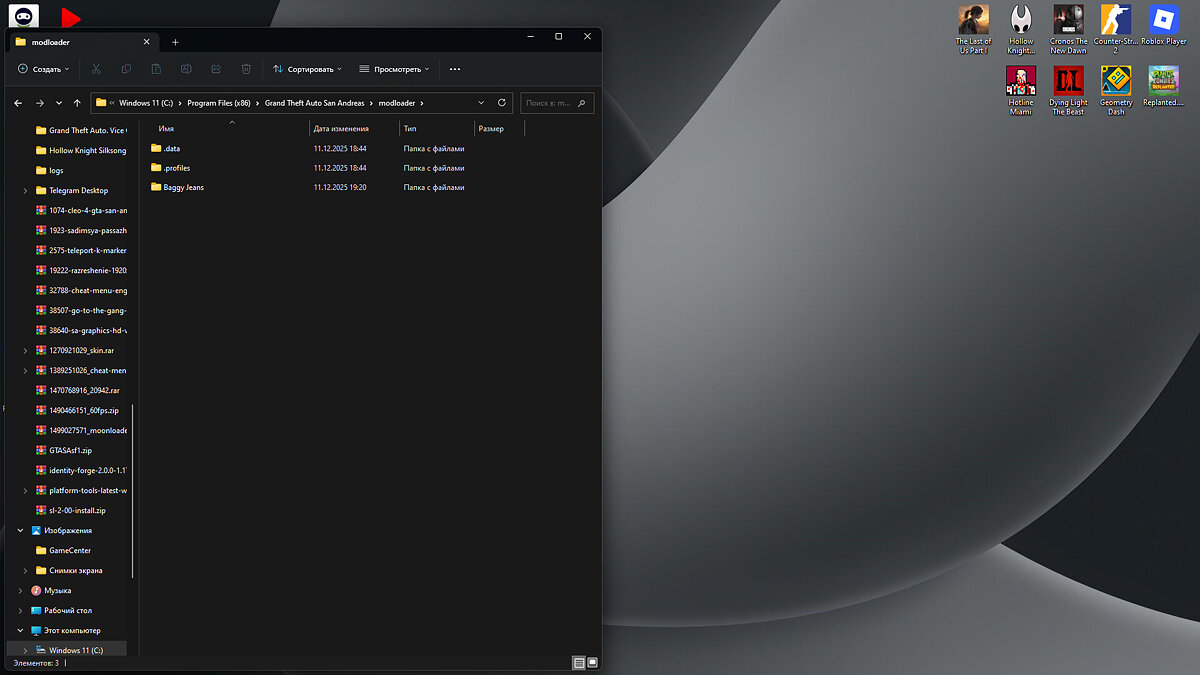The width and height of the screenshot is (1200, 675).
Task: Click the Up one level arrow
Action: click(76, 103)
